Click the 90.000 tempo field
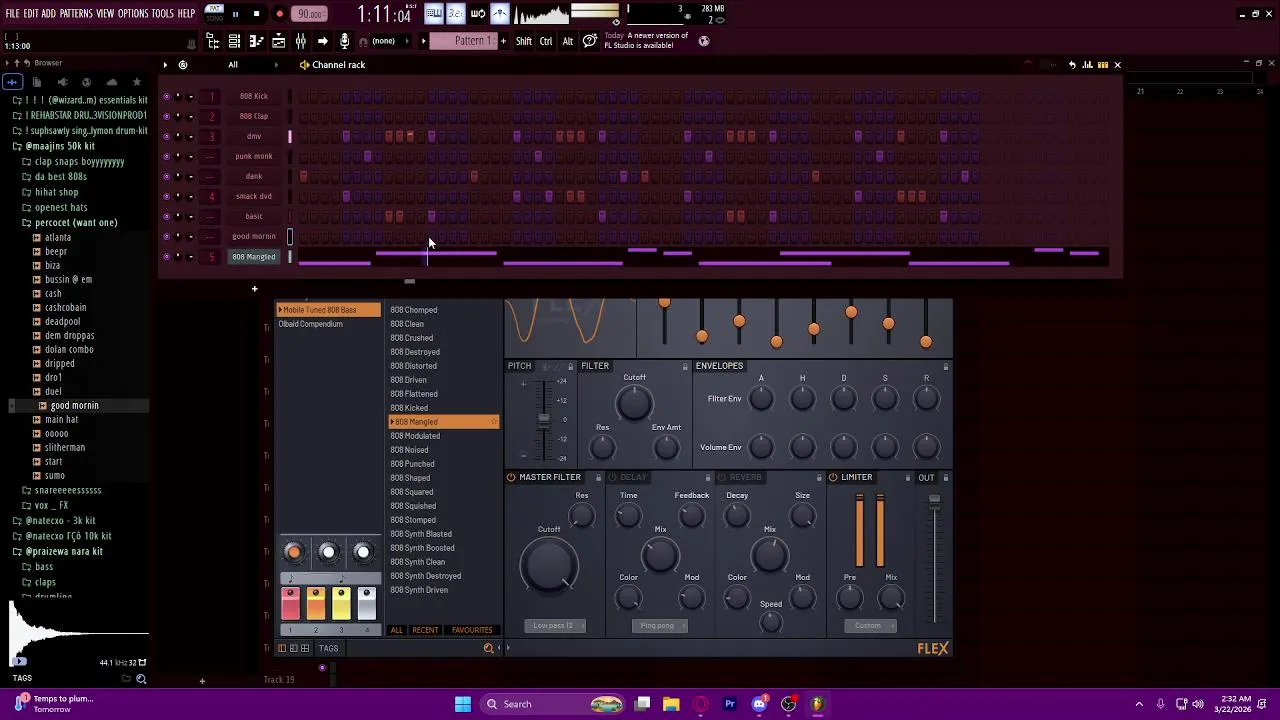The image size is (1280, 720). (x=310, y=14)
